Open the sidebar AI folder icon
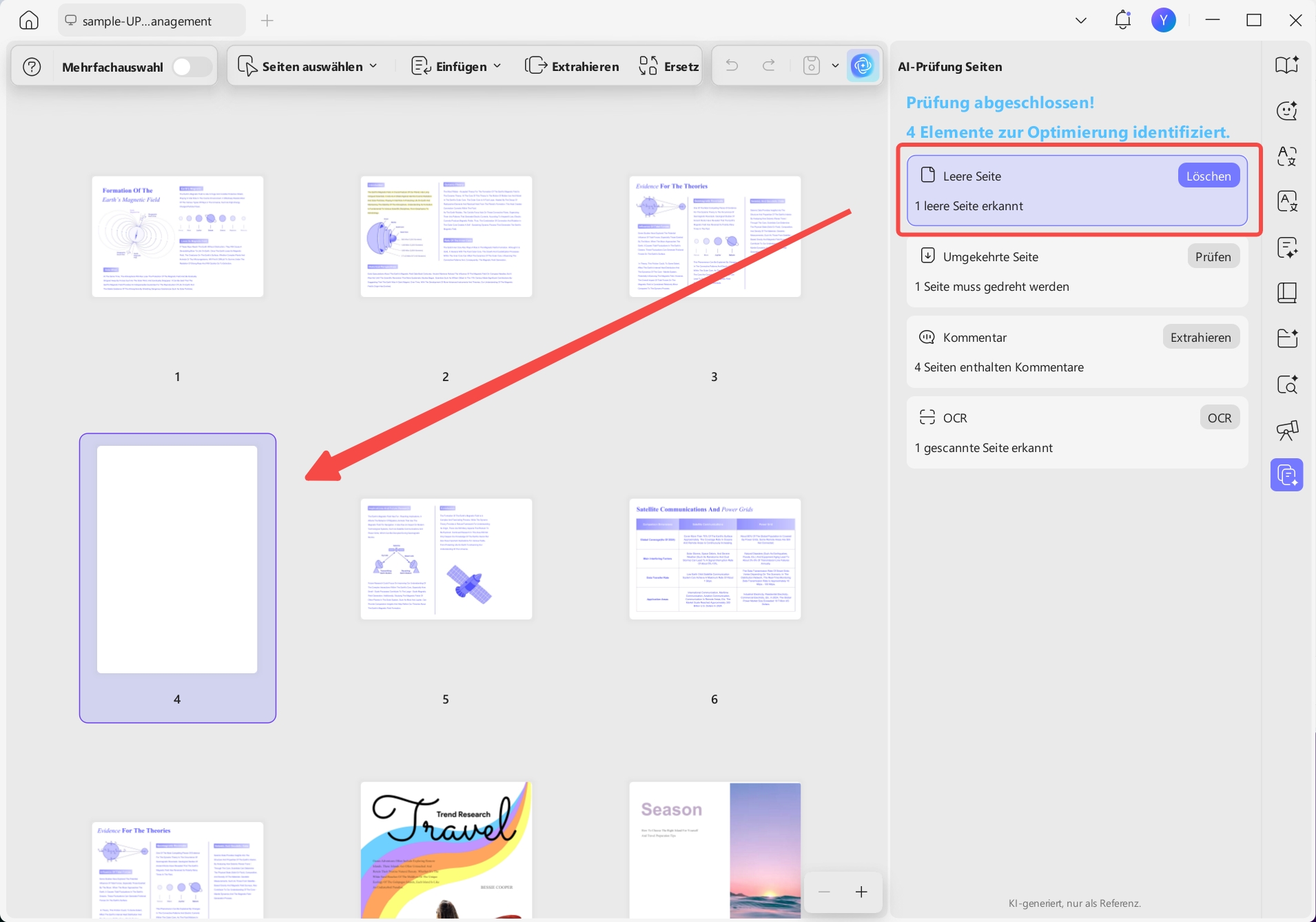The height and width of the screenshot is (922, 1316). 1287,338
